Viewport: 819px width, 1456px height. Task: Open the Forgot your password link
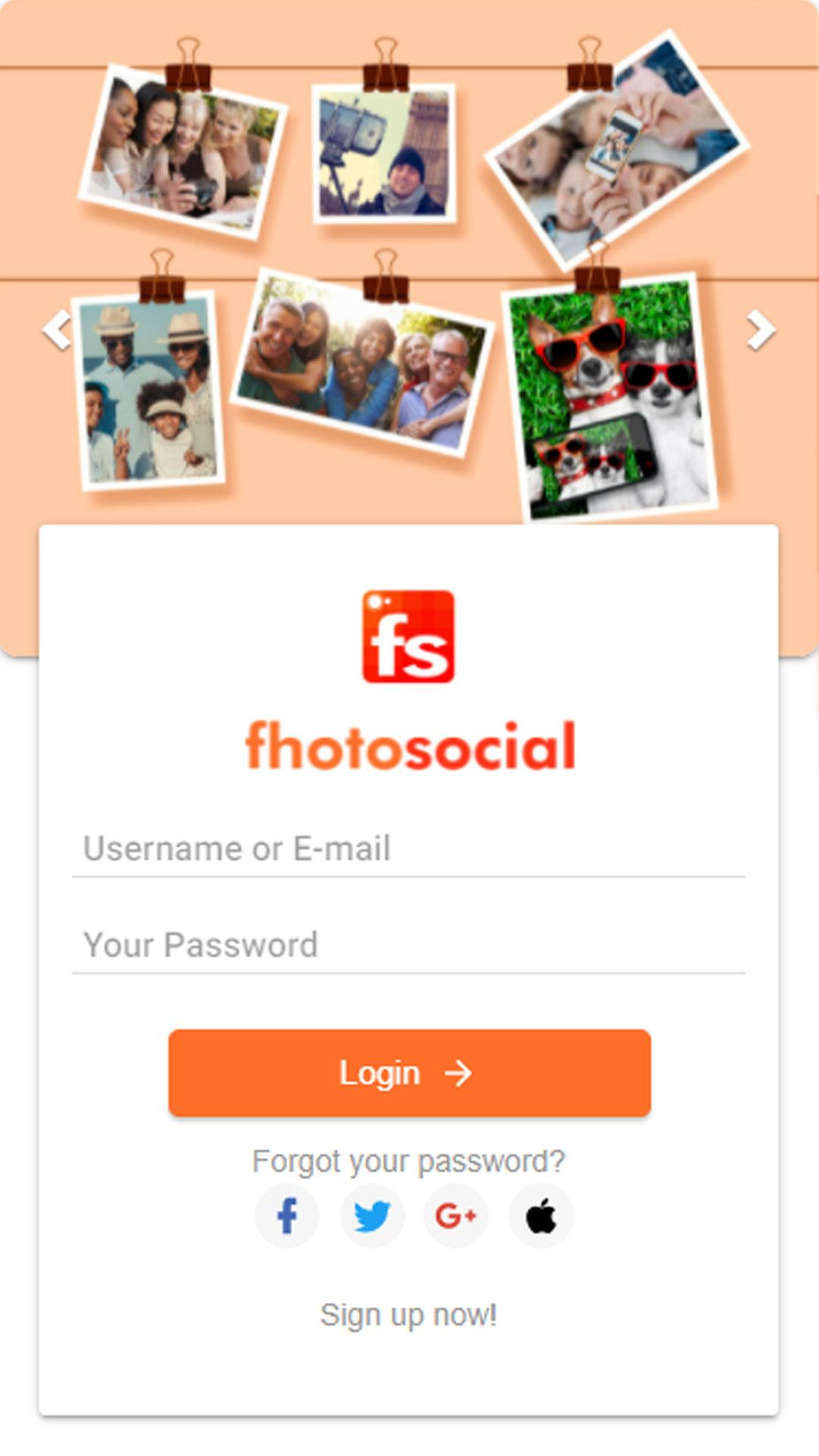click(409, 1161)
